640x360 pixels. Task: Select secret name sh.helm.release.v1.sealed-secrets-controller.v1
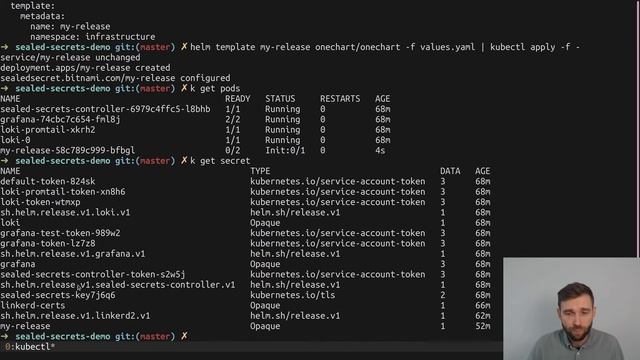118,285
